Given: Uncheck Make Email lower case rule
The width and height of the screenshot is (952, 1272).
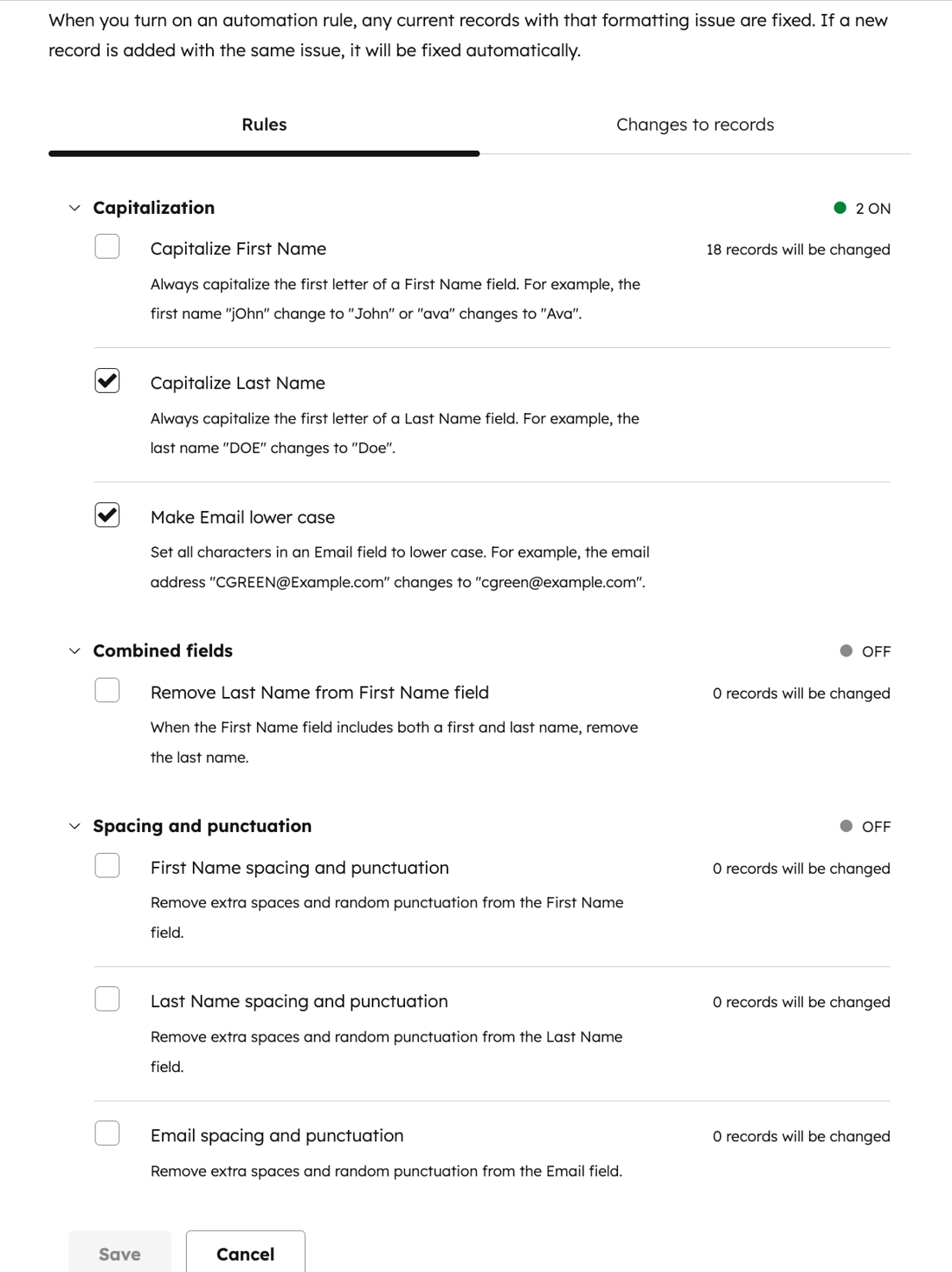Looking at the screenshot, I should (x=107, y=515).
